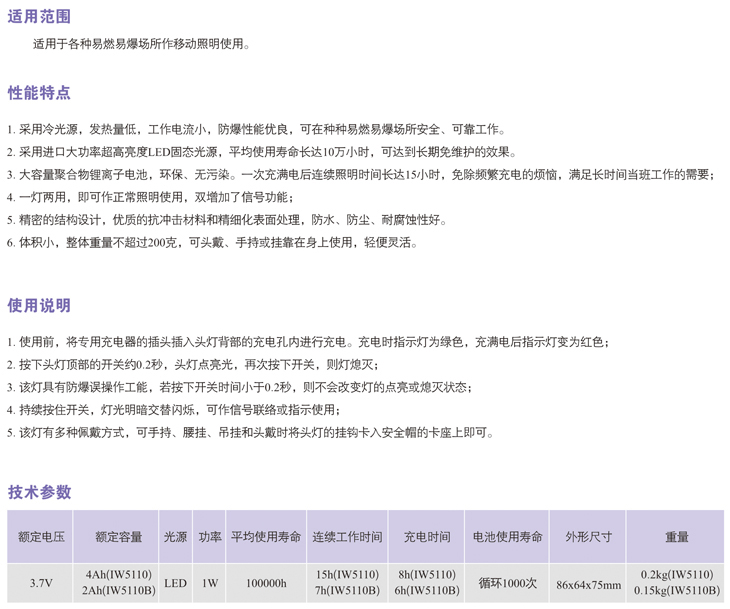Click the 性能特点 section heading

39,93
